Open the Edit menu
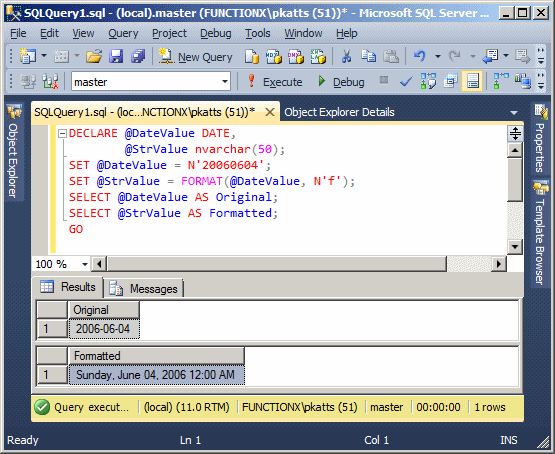Image resolution: width=555 pixels, height=454 pixels. tap(49, 33)
